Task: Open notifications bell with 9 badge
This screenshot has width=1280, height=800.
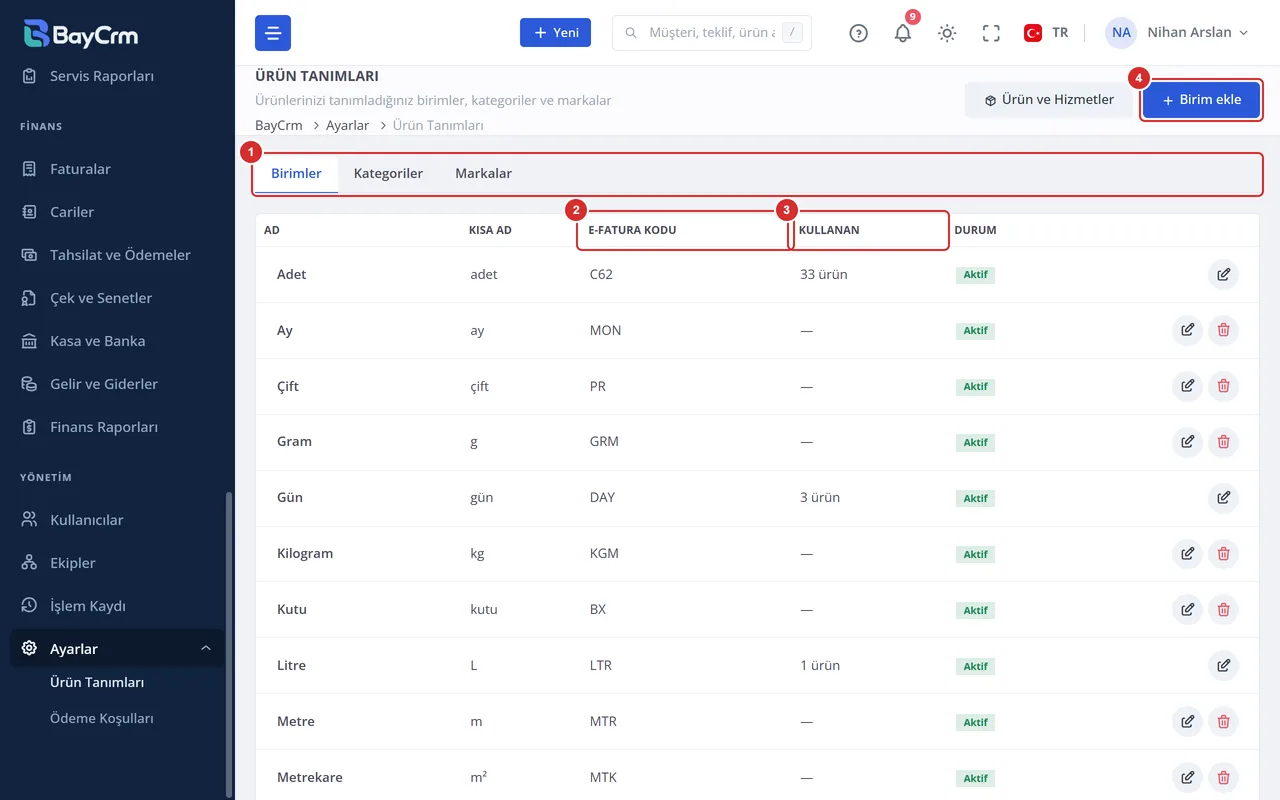Action: [x=903, y=33]
